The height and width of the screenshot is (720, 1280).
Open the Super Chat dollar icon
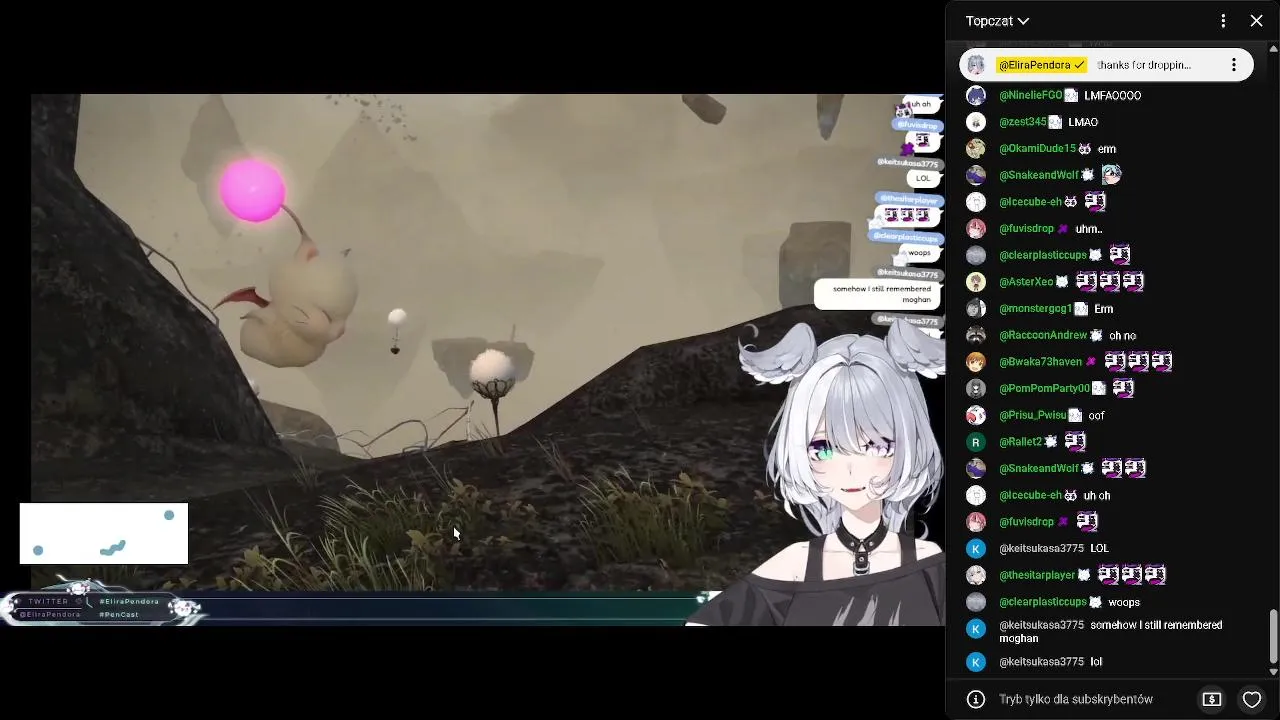[x=1212, y=699]
